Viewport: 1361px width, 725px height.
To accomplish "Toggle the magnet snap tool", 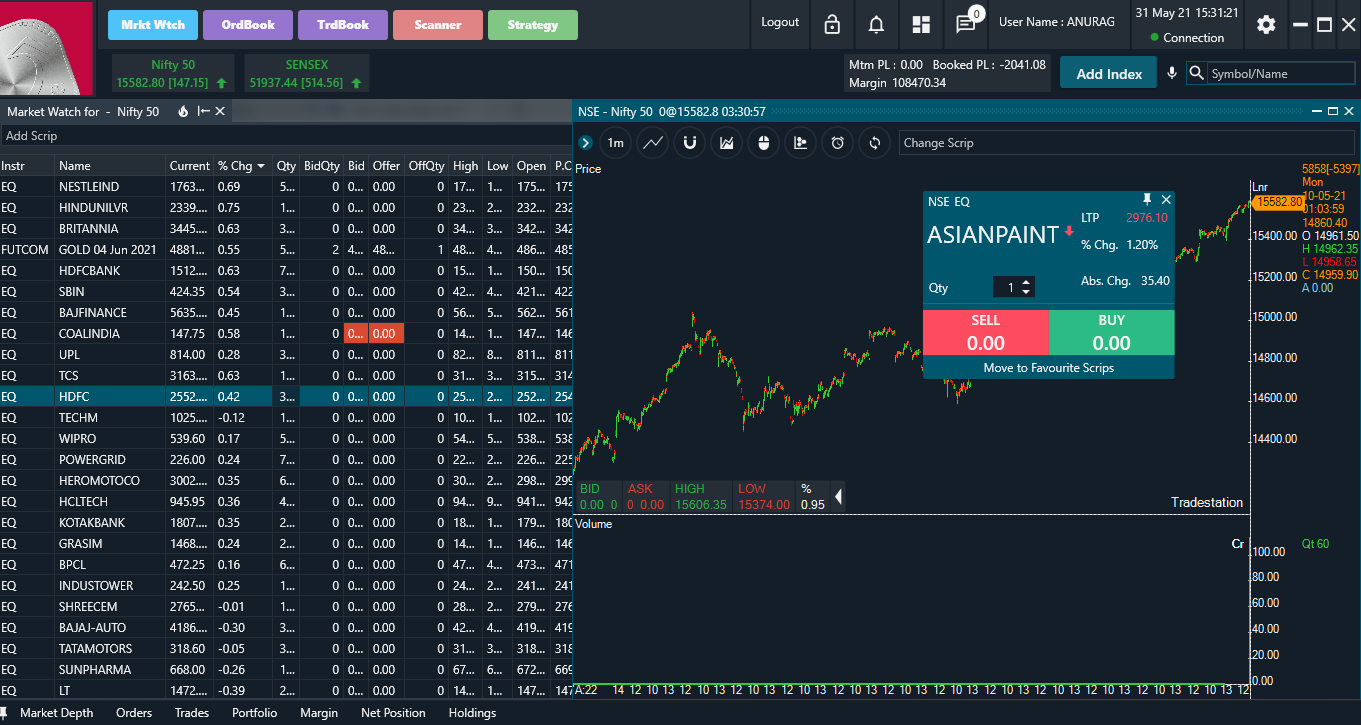I will click(690, 143).
